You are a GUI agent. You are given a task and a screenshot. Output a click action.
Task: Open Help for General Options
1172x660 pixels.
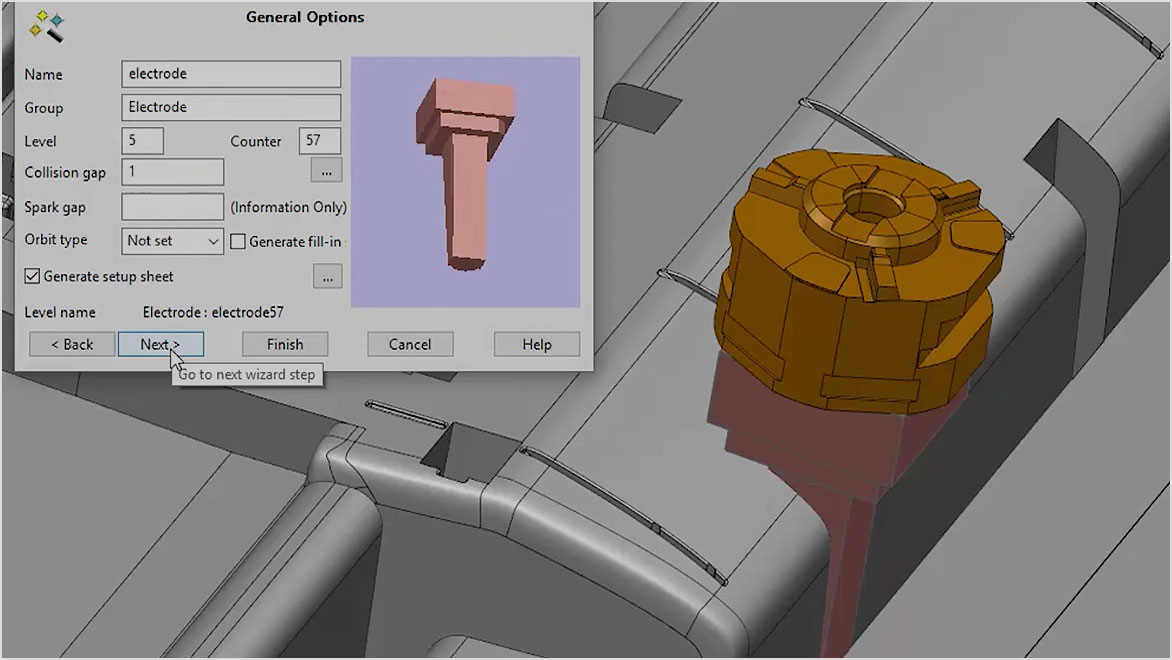537,345
